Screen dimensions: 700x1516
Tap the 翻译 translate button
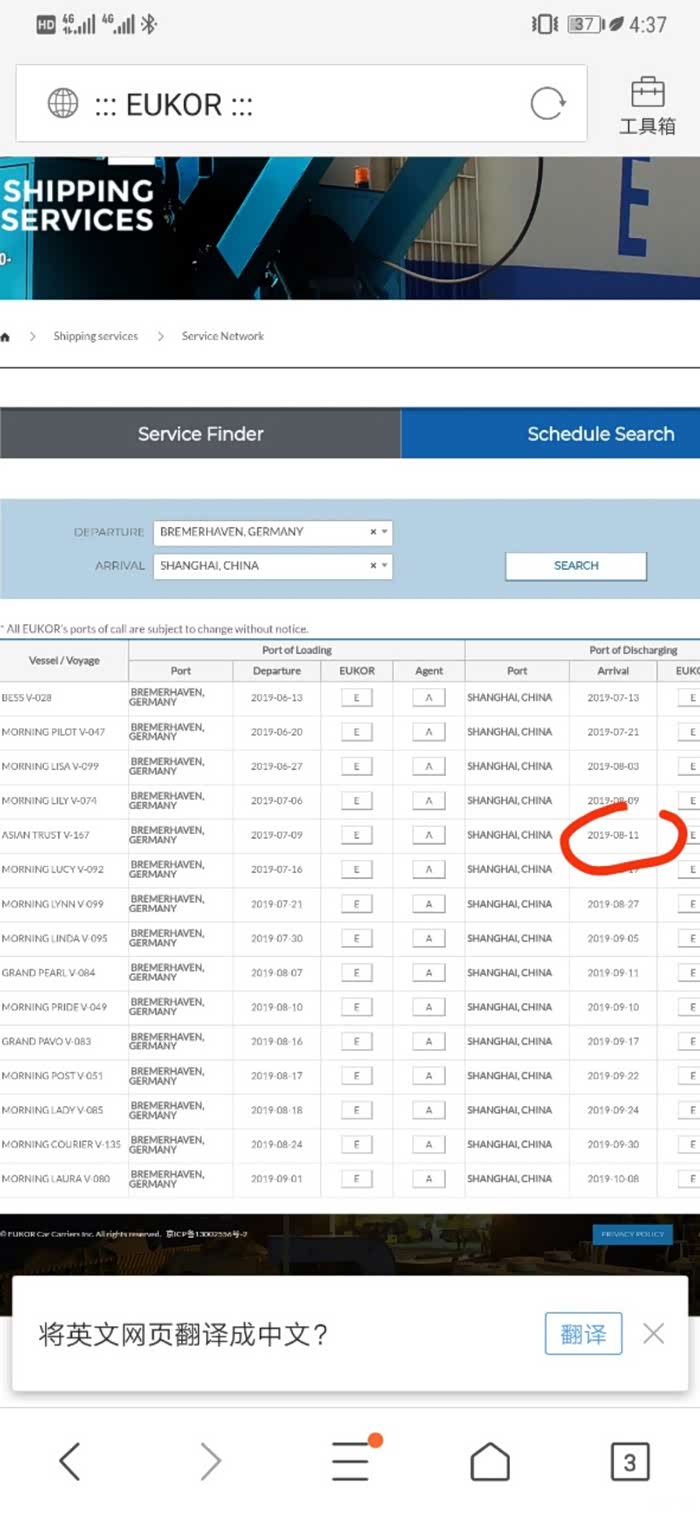(x=583, y=1334)
